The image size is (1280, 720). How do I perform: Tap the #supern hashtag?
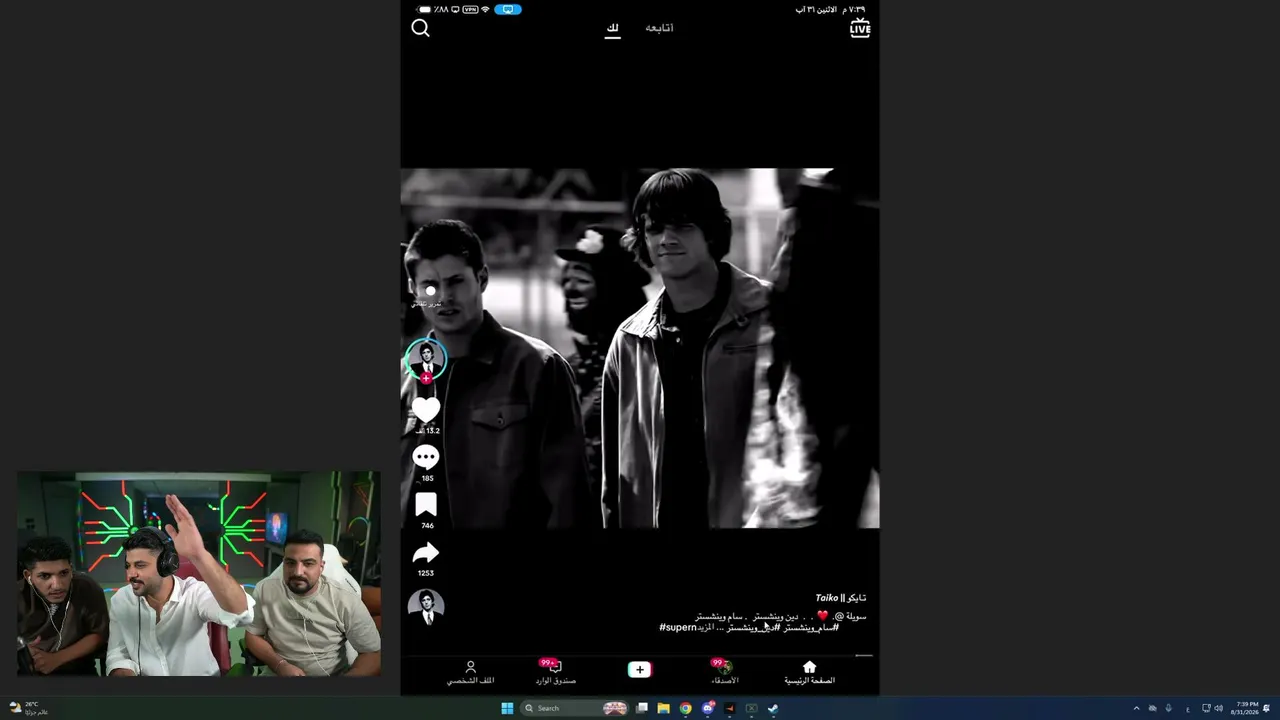tap(678, 627)
